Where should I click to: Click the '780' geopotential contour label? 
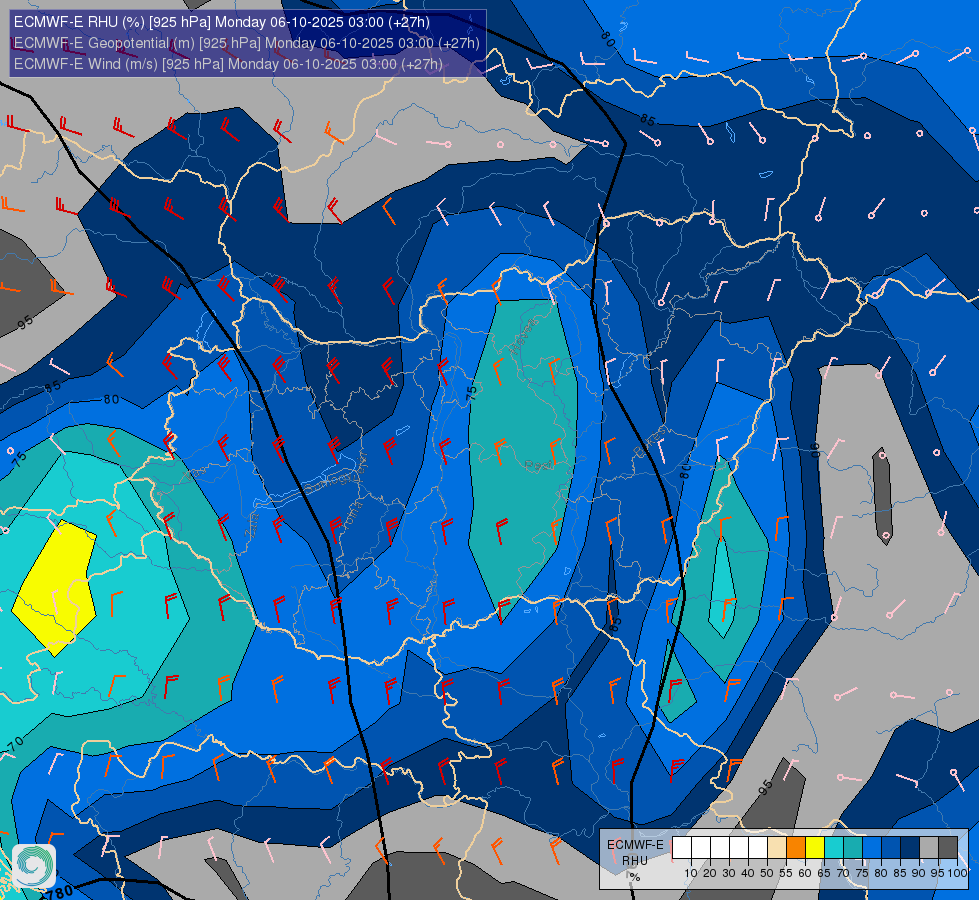point(59,891)
